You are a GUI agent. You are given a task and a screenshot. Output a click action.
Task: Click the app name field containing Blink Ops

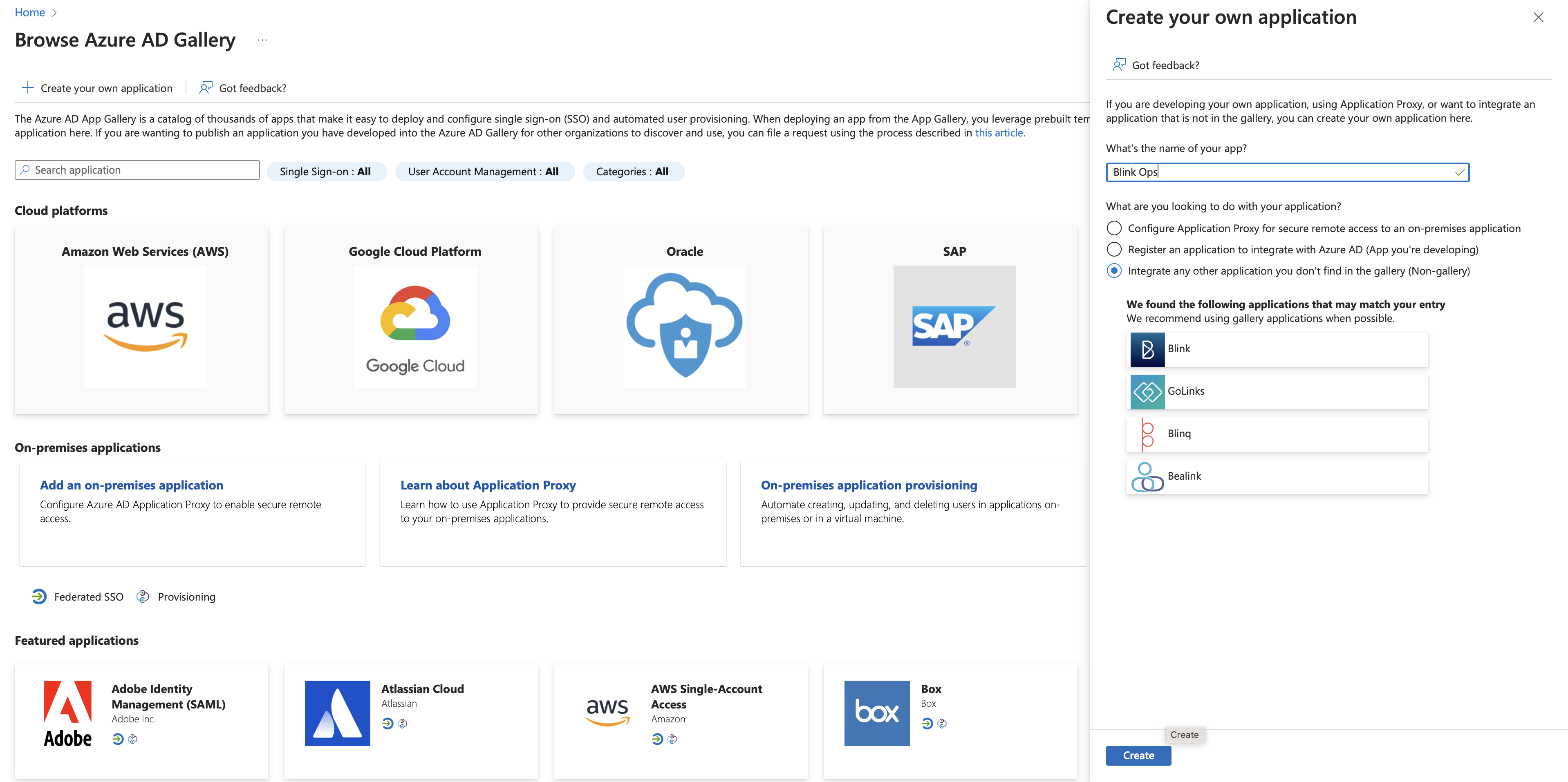click(1288, 172)
